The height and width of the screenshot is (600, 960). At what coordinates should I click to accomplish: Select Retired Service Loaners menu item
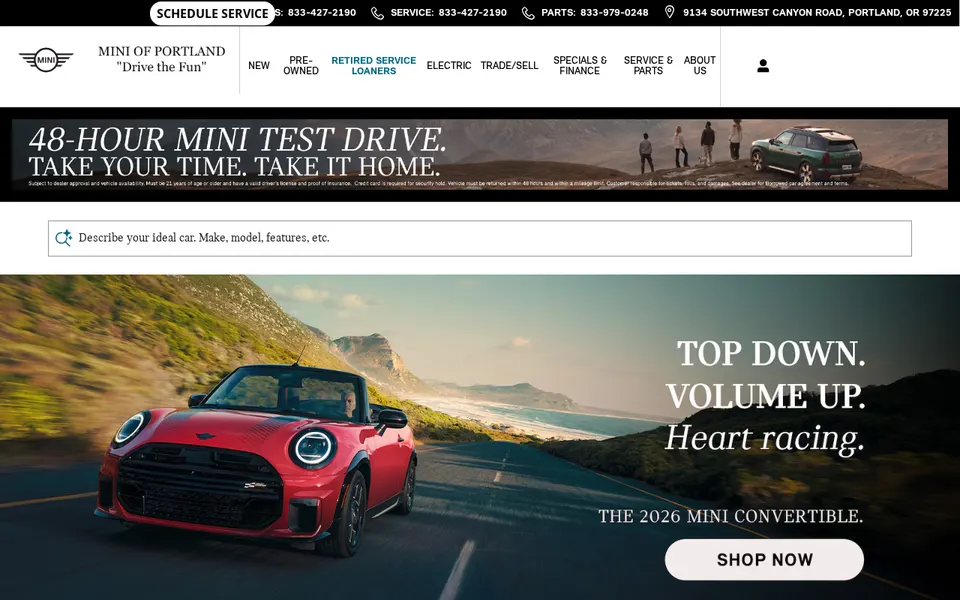373,66
